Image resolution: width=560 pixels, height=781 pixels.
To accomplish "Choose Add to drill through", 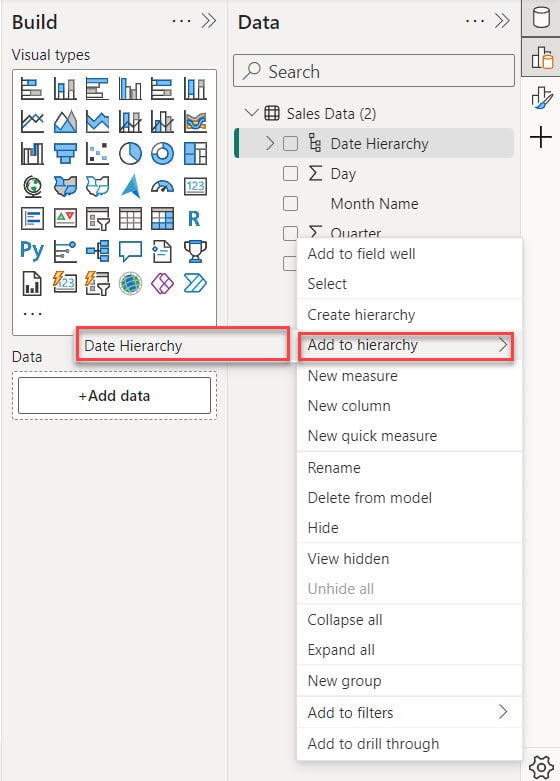I will (409, 744).
